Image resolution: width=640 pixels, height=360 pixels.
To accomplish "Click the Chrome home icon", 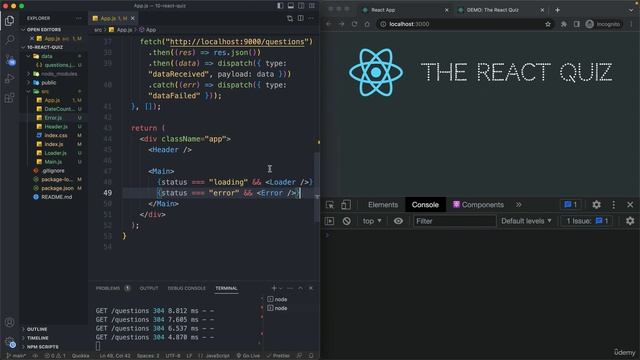I will pos(367,24).
